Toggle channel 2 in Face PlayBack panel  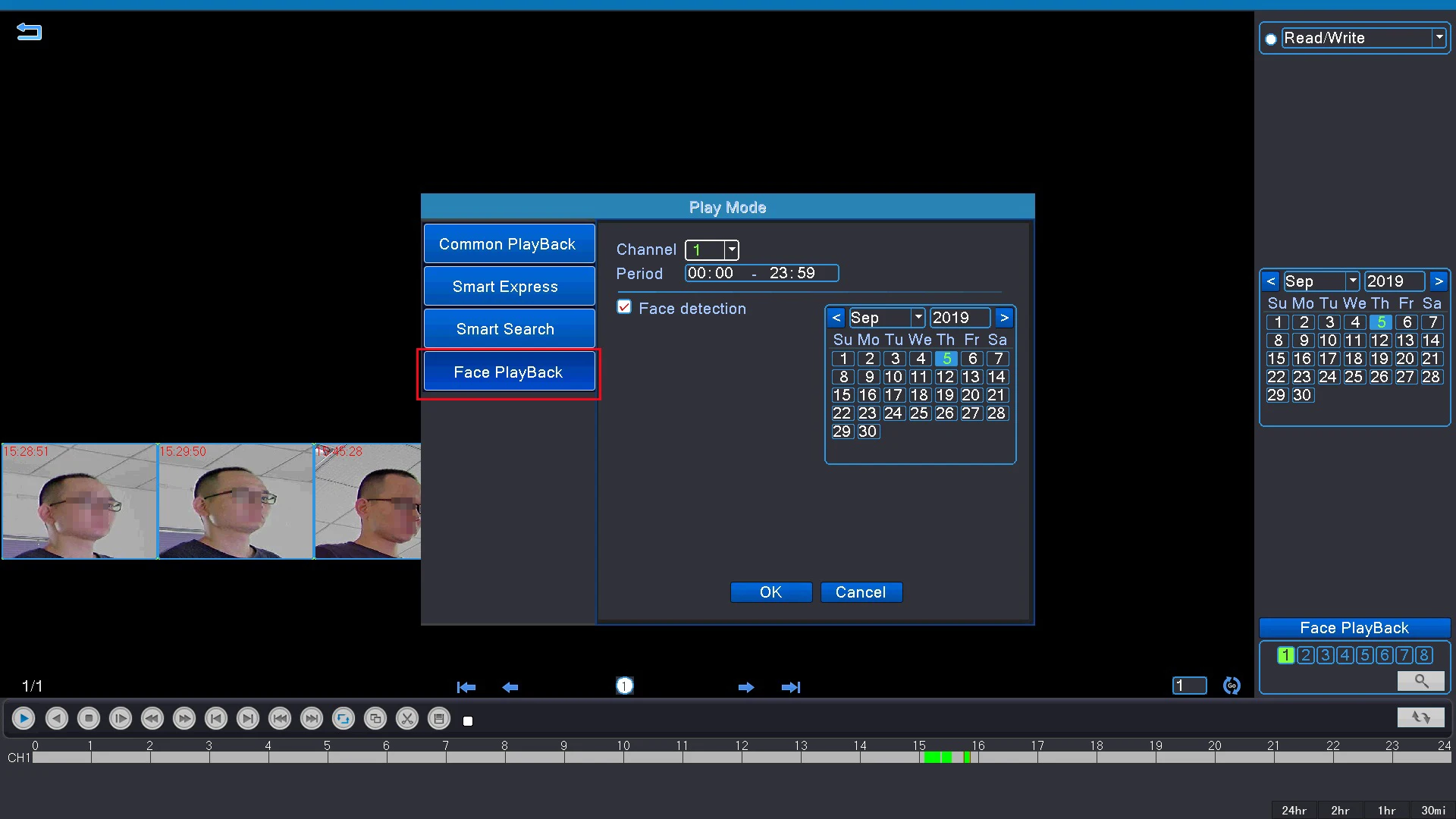pyautogui.click(x=1305, y=655)
